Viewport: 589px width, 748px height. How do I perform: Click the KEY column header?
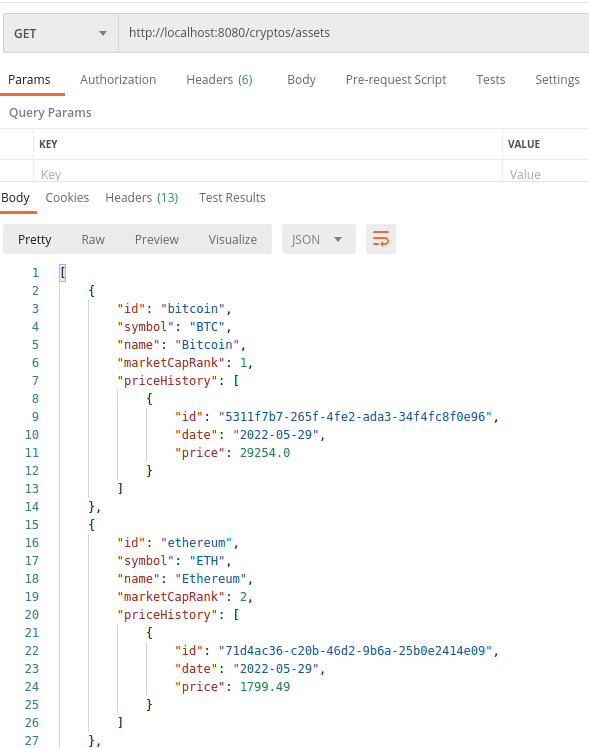(x=48, y=144)
